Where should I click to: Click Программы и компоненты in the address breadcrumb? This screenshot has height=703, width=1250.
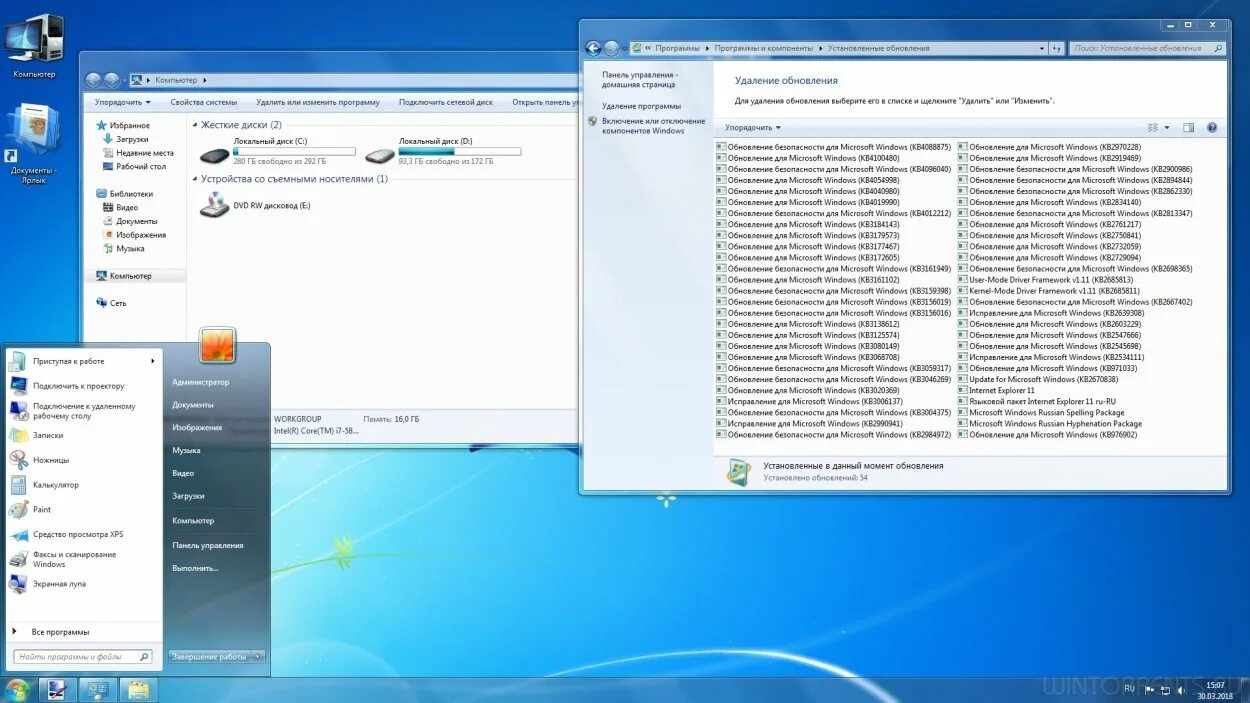point(765,48)
